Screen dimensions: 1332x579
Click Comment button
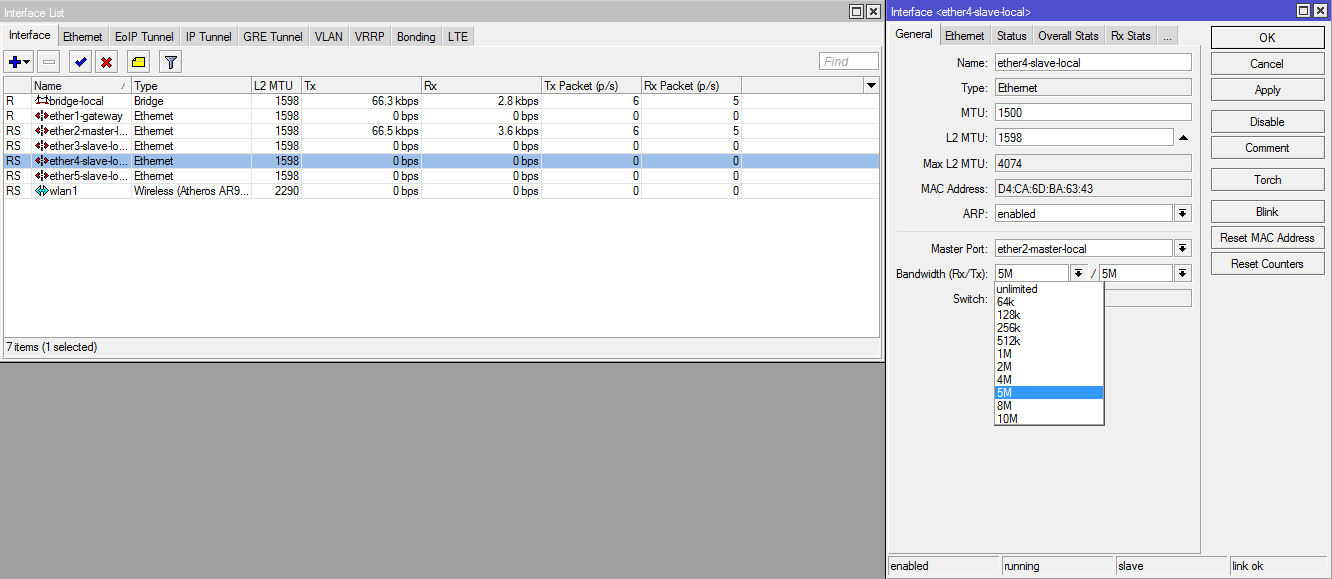click(x=1267, y=147)
